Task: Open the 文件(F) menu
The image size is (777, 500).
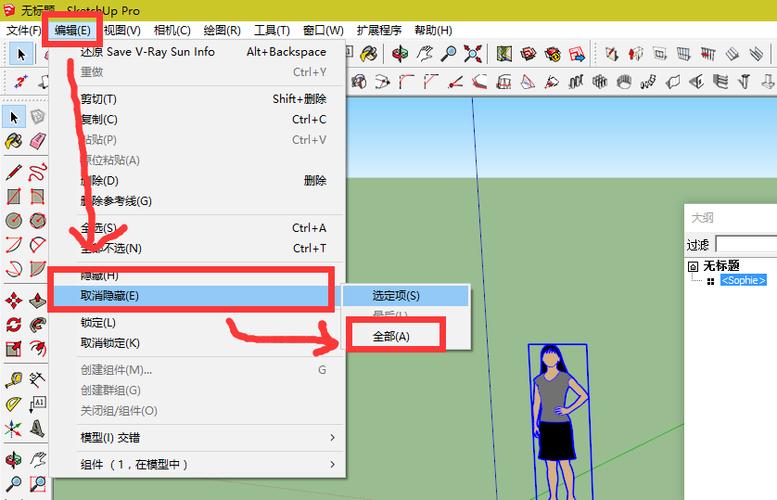Action: 23,30
